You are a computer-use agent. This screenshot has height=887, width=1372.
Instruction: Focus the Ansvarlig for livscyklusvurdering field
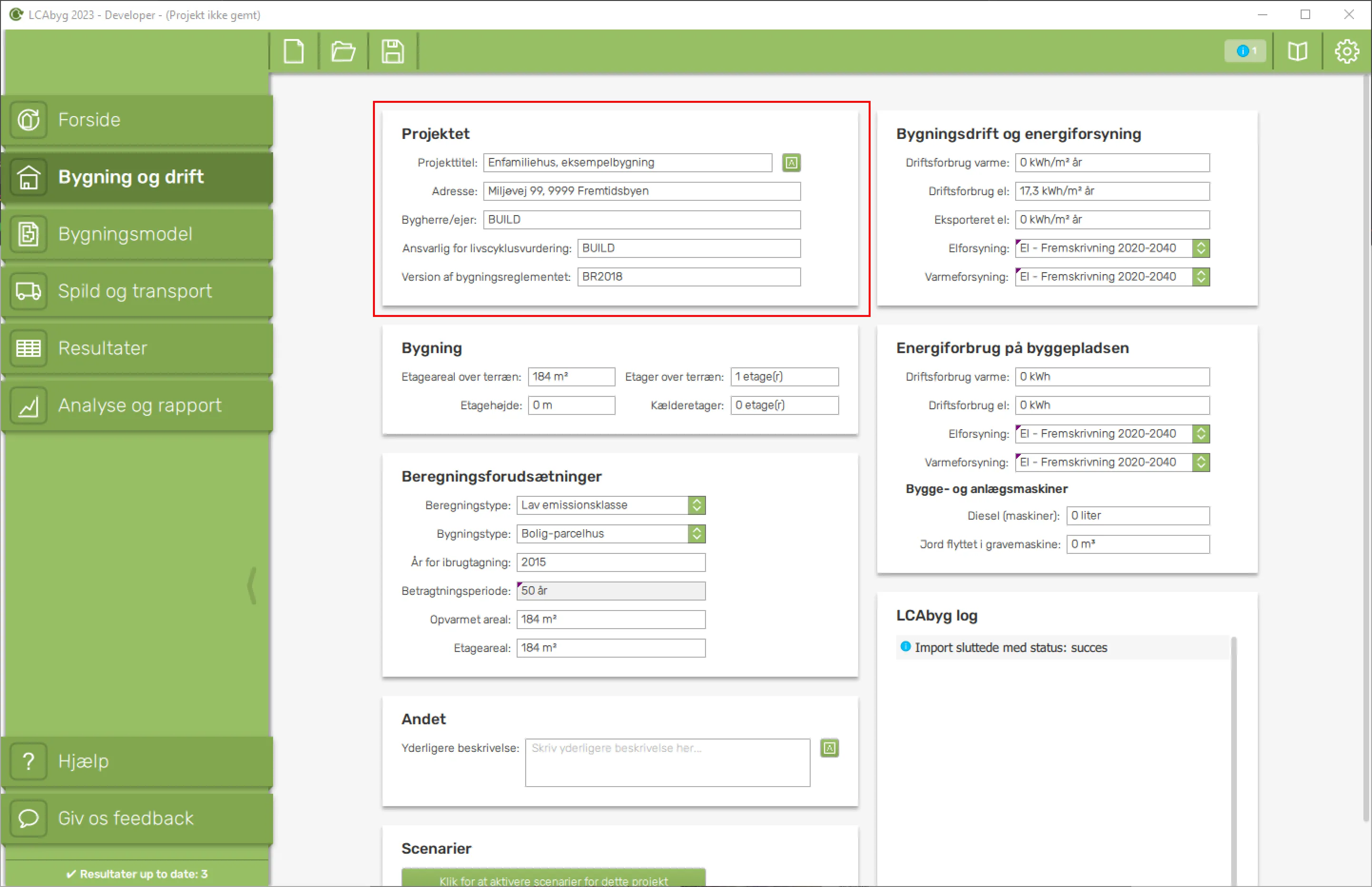[689, 248]
